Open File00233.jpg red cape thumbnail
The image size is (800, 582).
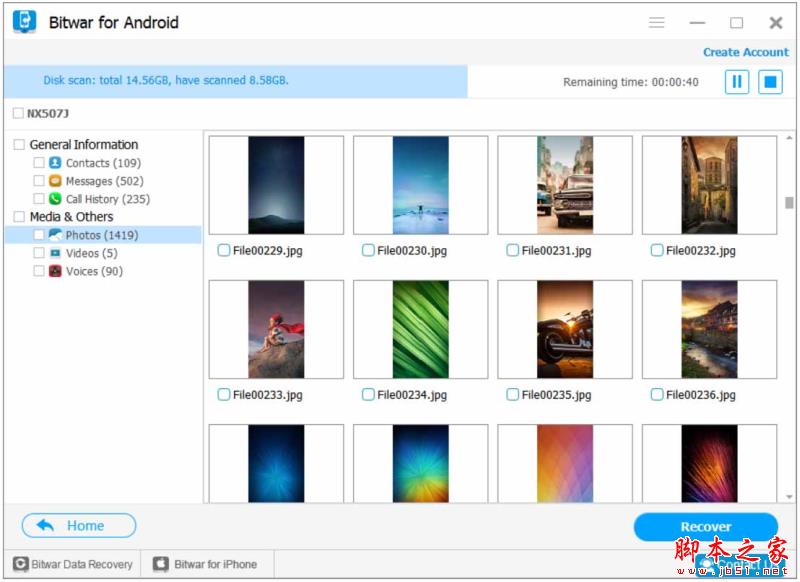[x=276, y=330]
